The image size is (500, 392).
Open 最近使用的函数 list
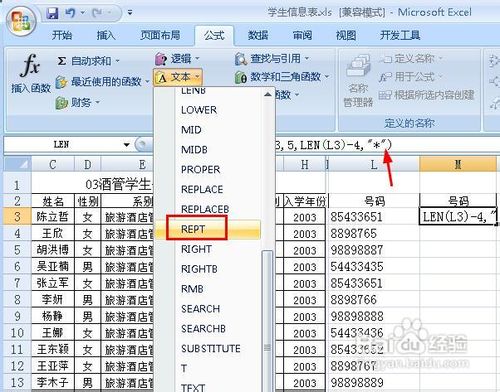pyautogui.click(x=102, y=82)
